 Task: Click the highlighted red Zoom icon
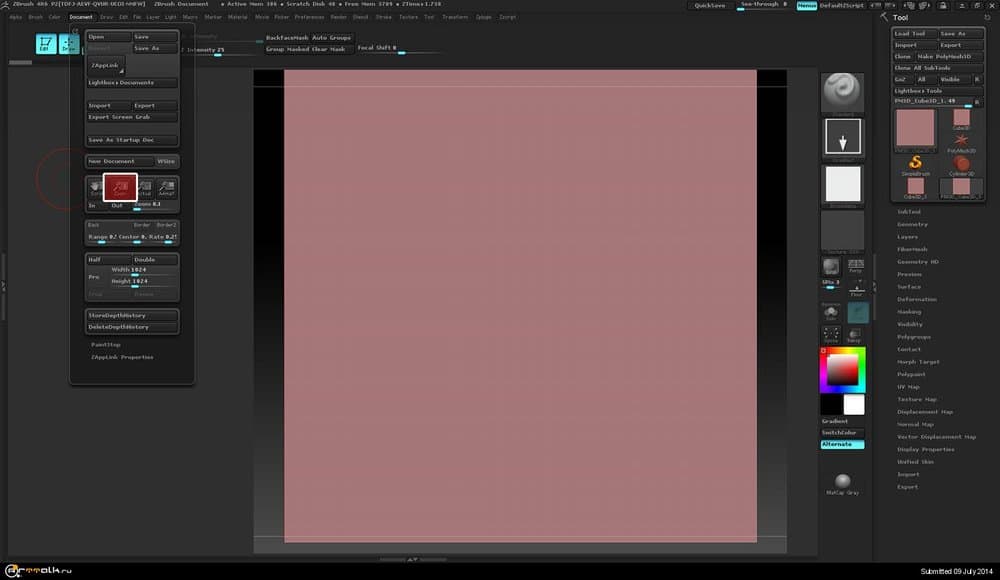[x=120, y=187]
